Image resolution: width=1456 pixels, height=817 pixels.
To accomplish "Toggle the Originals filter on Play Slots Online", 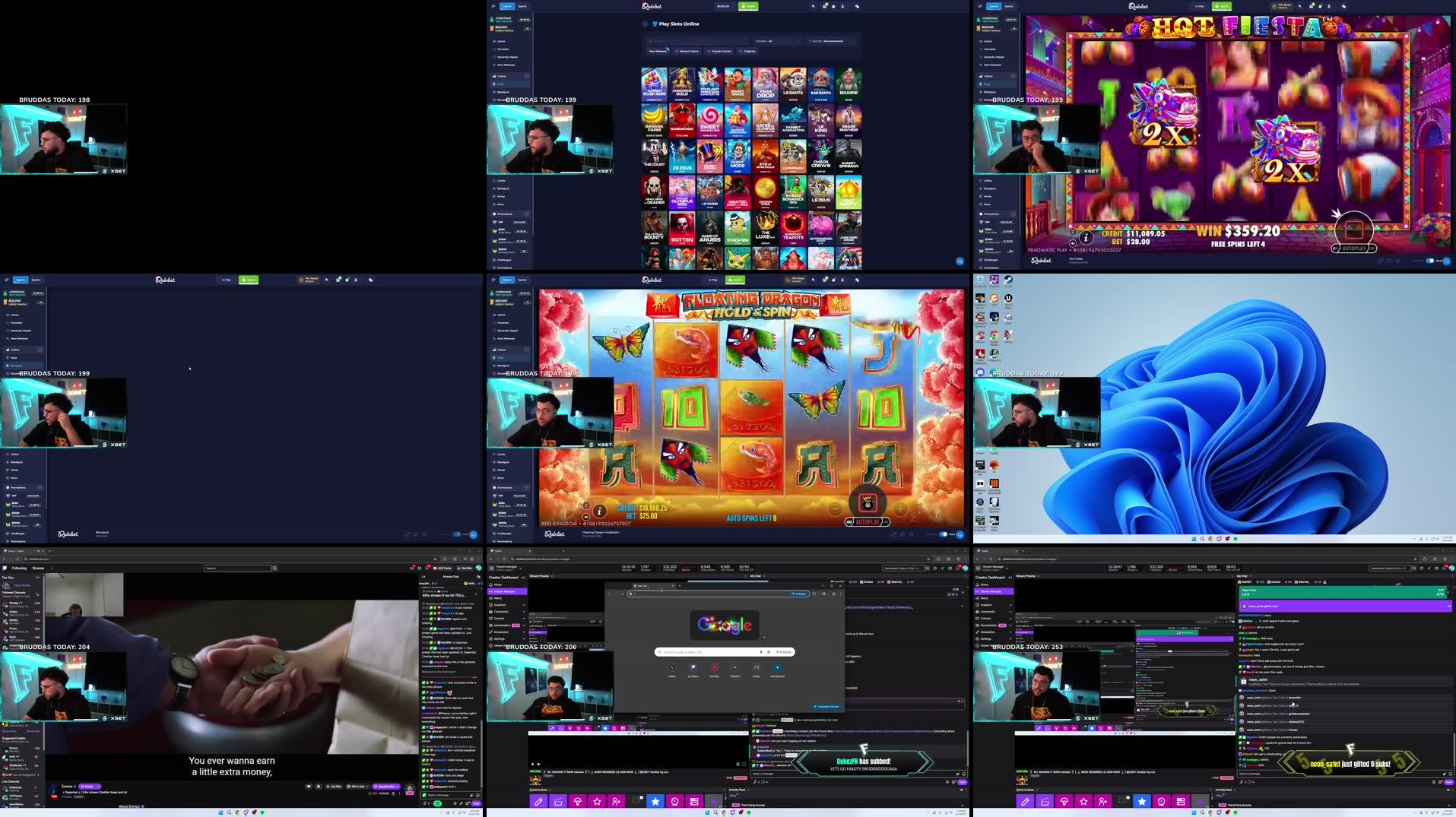I will (x=747, y=51).
